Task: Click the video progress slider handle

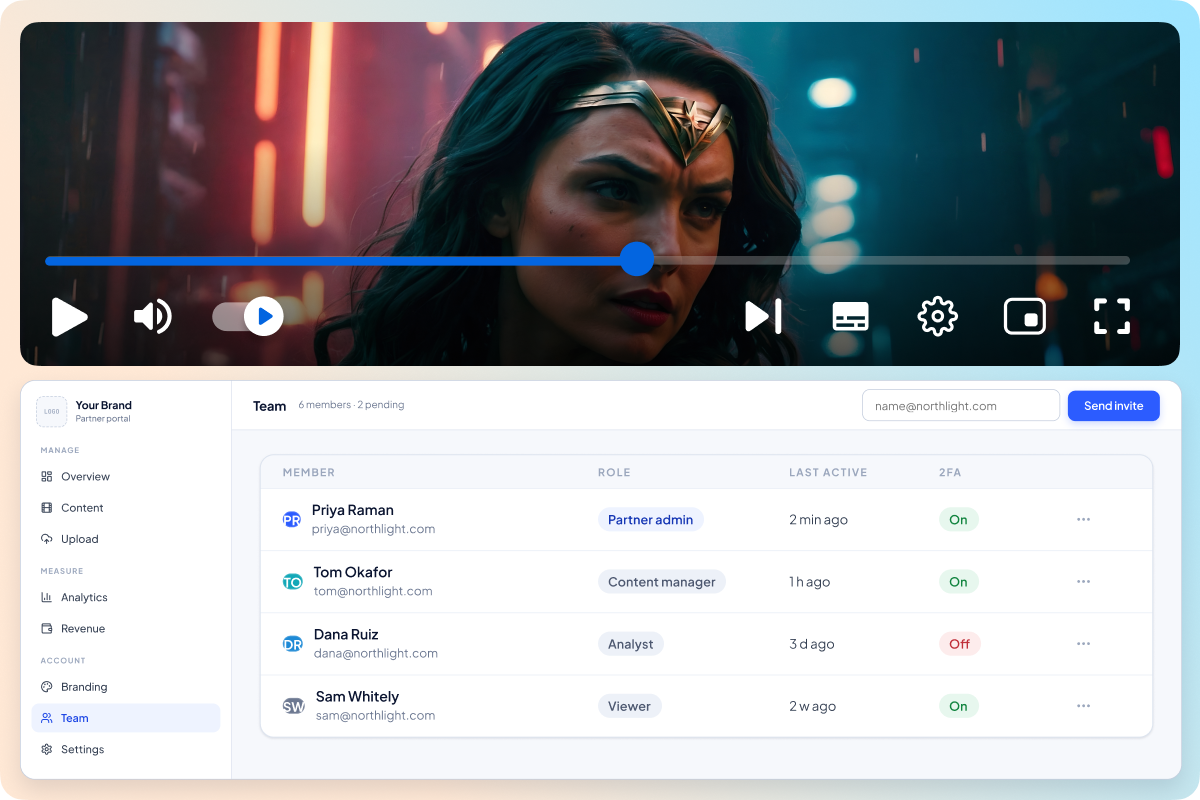Action: (x=636, y=260)
